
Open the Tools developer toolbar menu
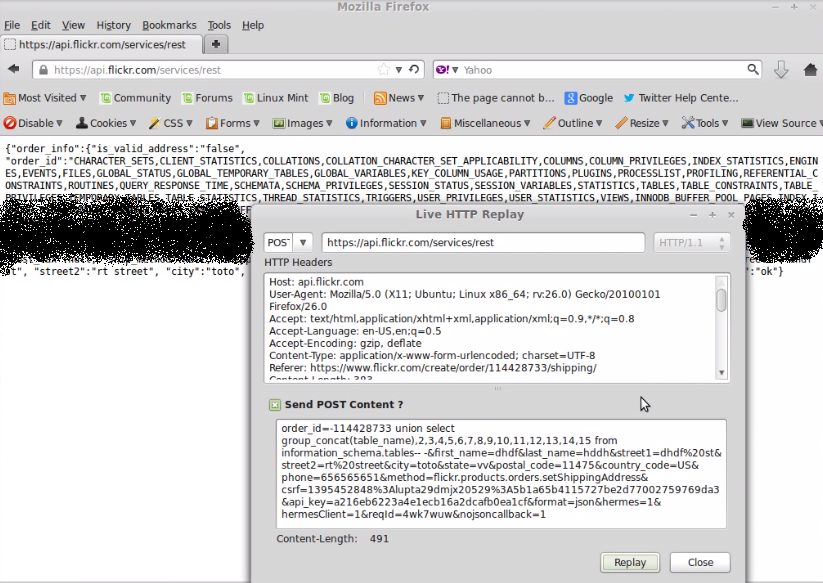705,123
